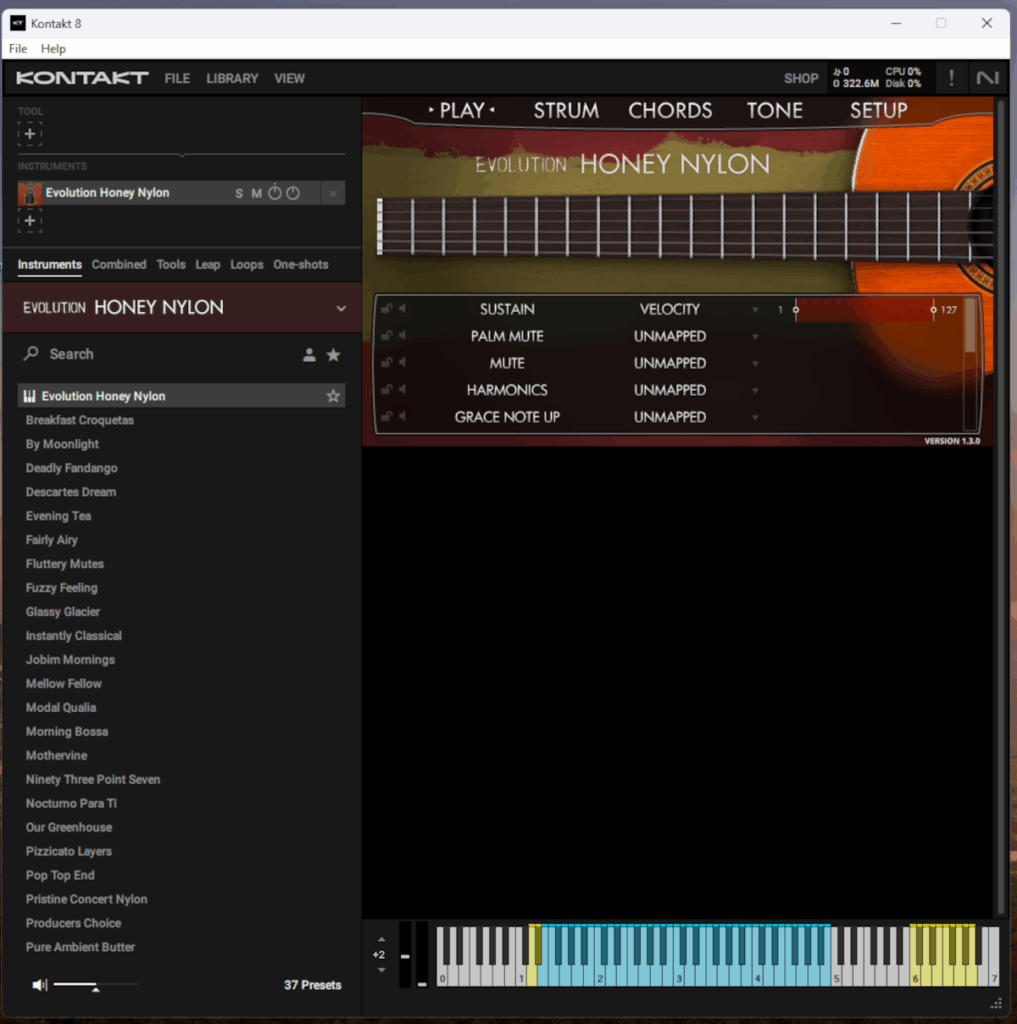The height and width of the screenshot is (1024, 1017).
Task: Click the speaker icon on GRACE NOTE UP row
Action: pos(402,417)
